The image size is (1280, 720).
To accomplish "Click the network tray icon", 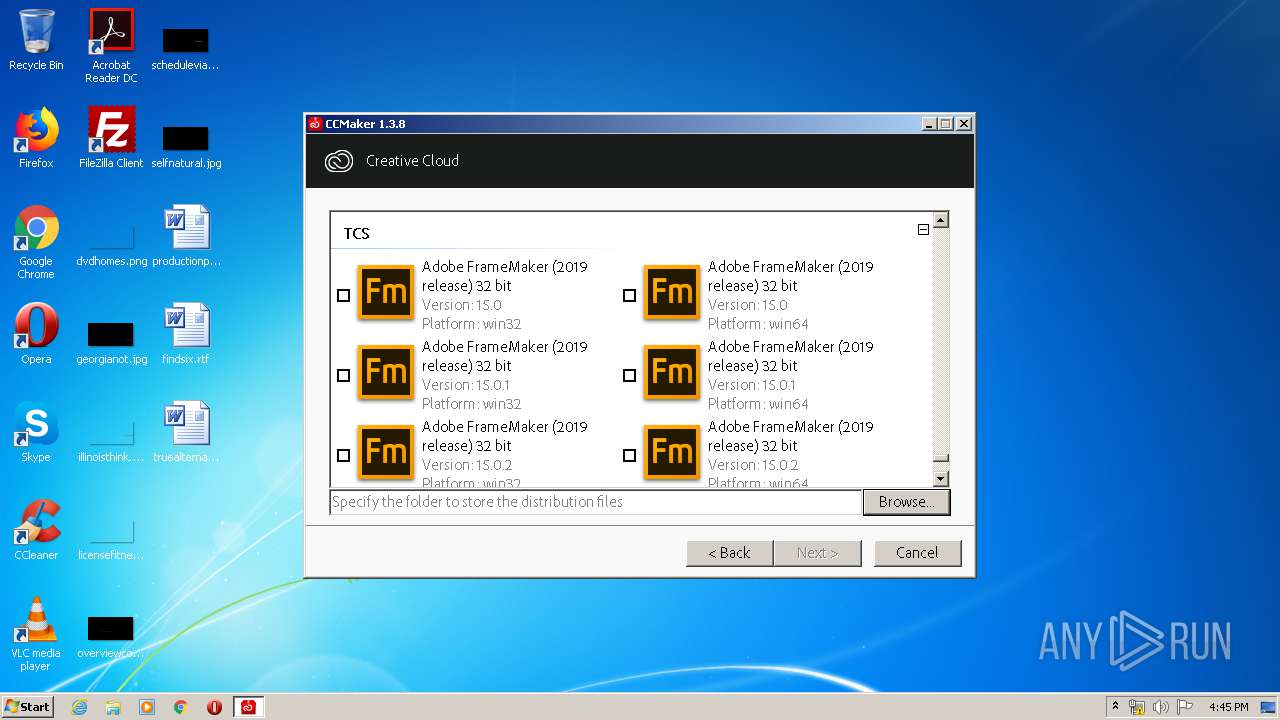I will (1137, 707).
